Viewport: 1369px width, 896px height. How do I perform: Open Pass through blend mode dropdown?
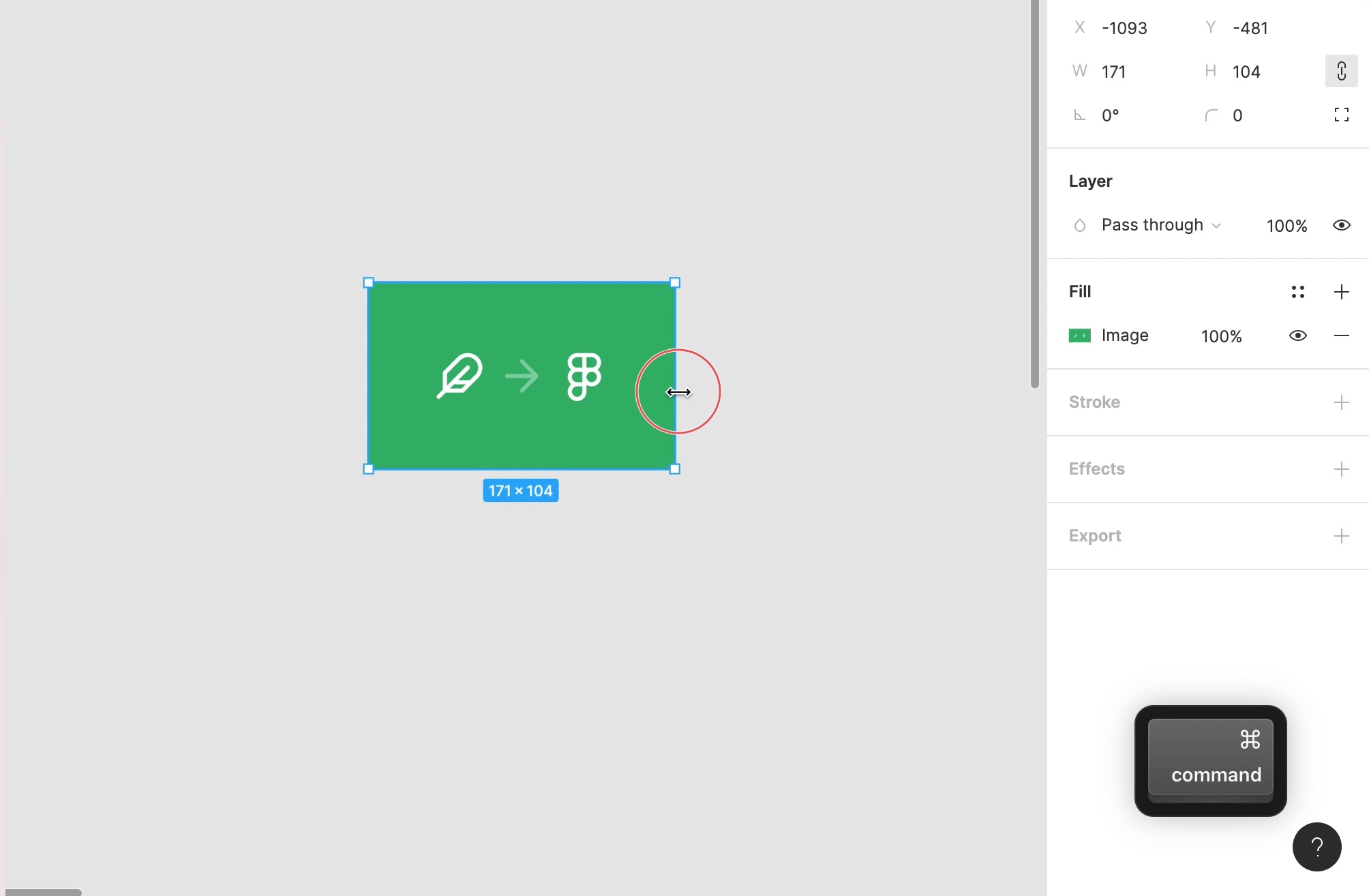[x=1160, y=226]
